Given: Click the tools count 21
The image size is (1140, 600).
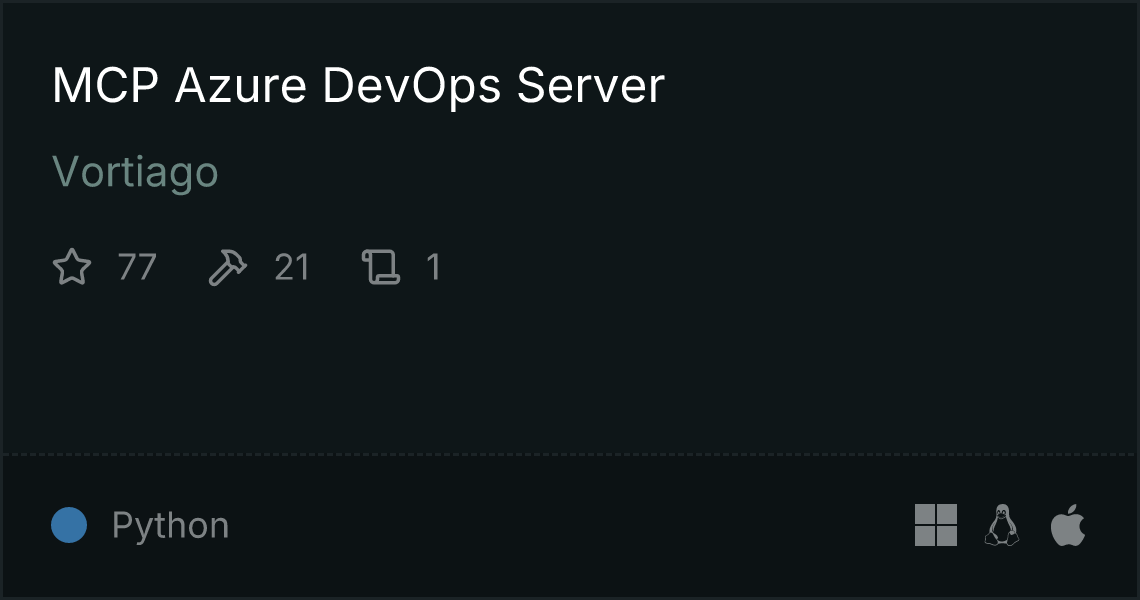Looking at the screenshot, I should click(x=292, y=267).
